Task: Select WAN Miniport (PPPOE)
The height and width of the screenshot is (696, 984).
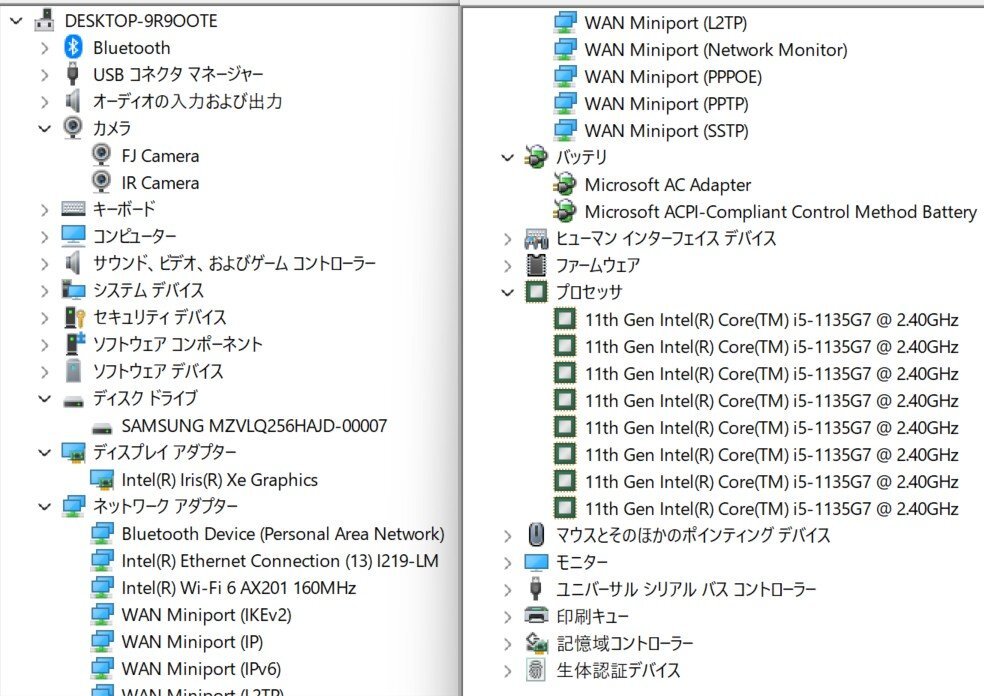Action: (x=673, y=77)
